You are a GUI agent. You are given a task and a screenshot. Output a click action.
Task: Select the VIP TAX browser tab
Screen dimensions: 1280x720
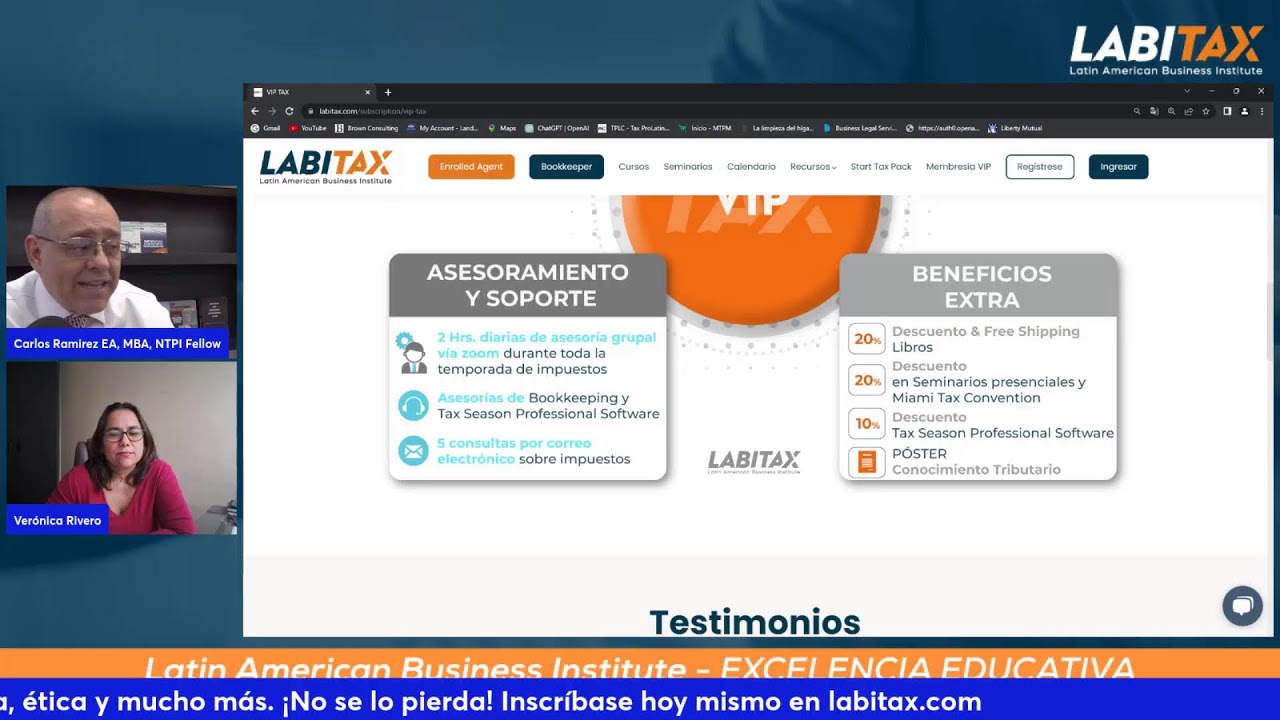point(312,92)
